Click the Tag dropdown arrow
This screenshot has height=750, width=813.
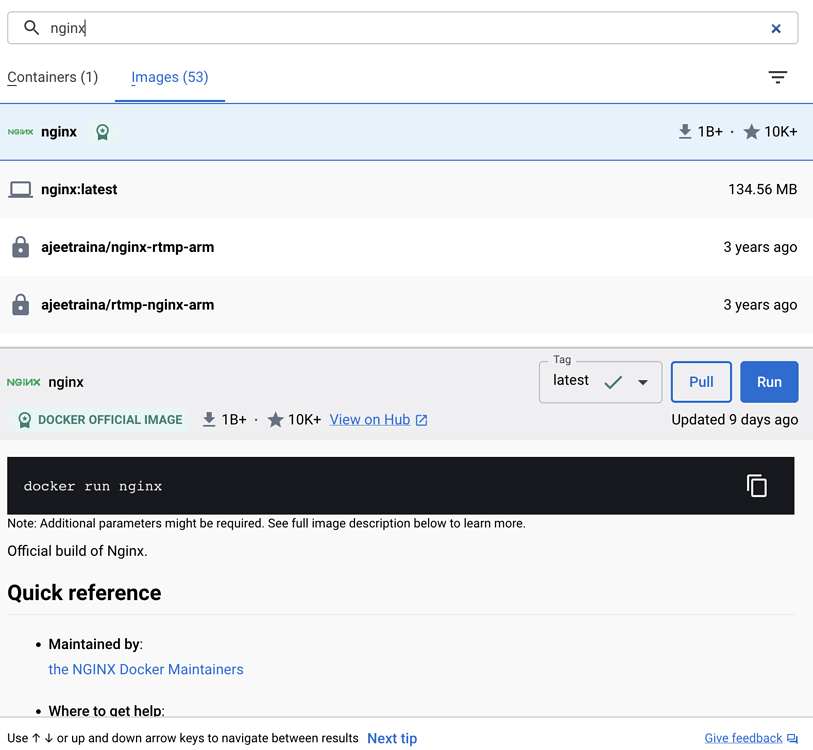(x=643, y=382)
